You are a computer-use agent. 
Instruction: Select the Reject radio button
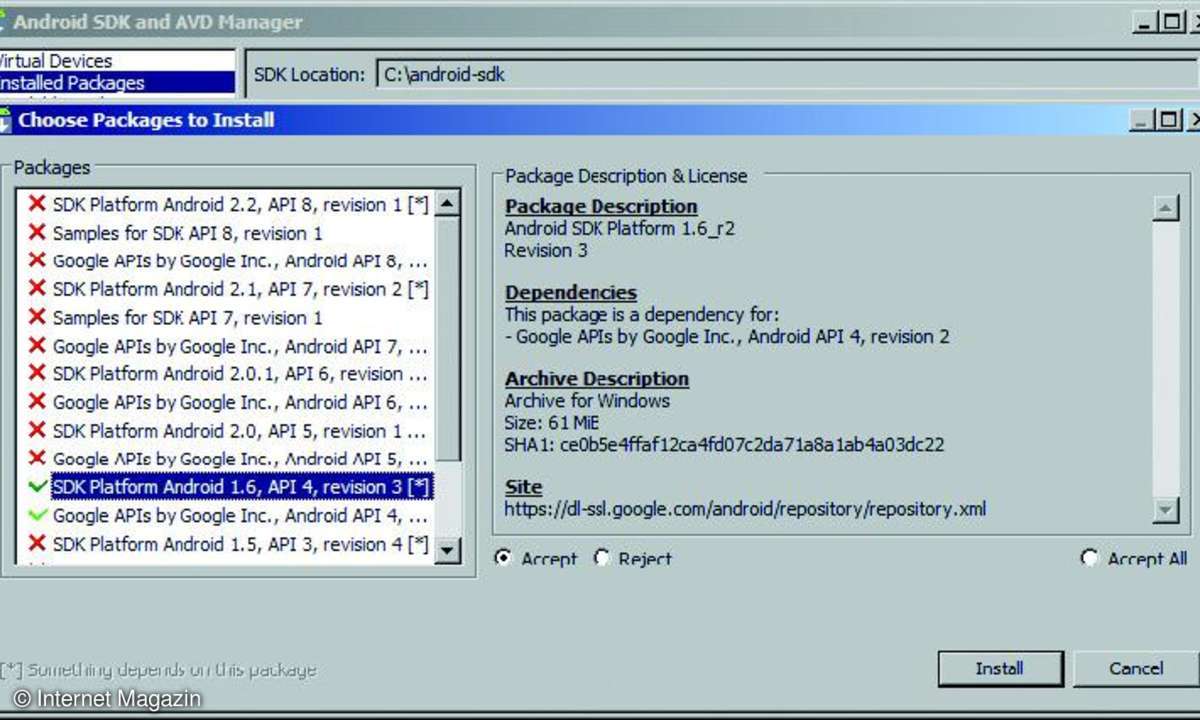601,558
